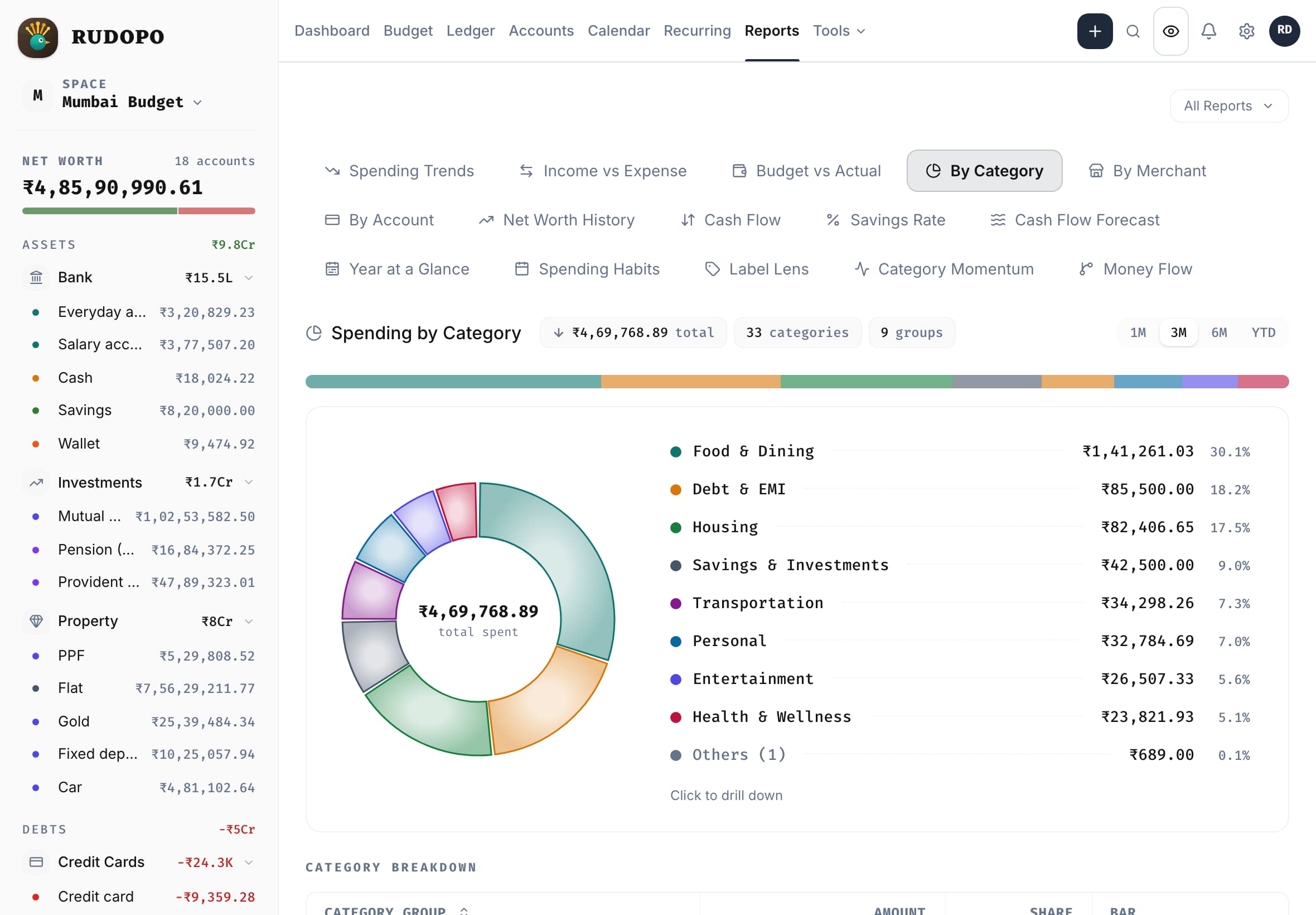Open the Budget vs Actual report
Image resolution: width=1316 pixels, height=915 pixels.
[806, 171]
